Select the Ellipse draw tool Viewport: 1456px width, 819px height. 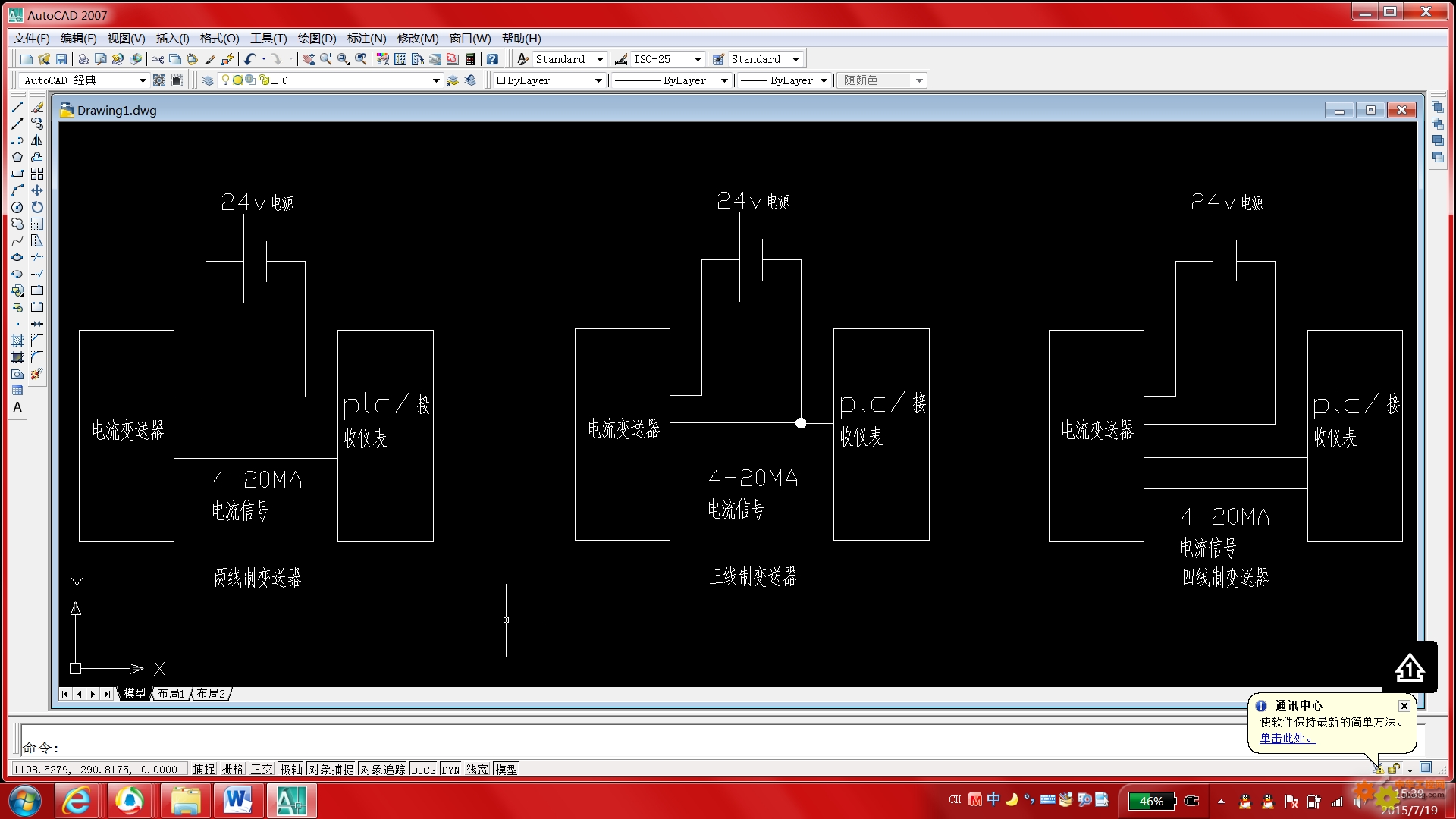coord(17,257)
